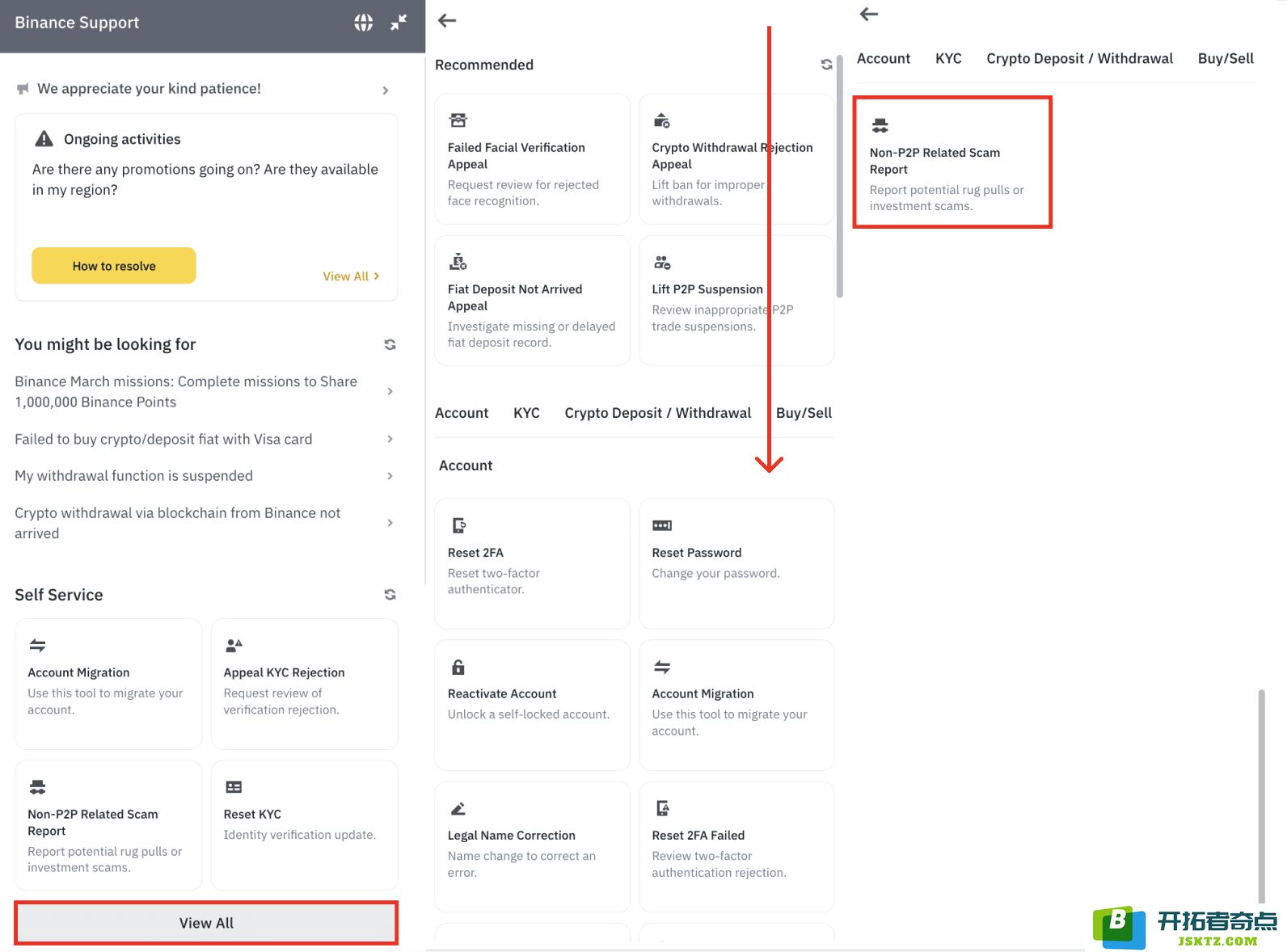
Task: Click the Reset 2FA device icon
Action: click(458, 525)
